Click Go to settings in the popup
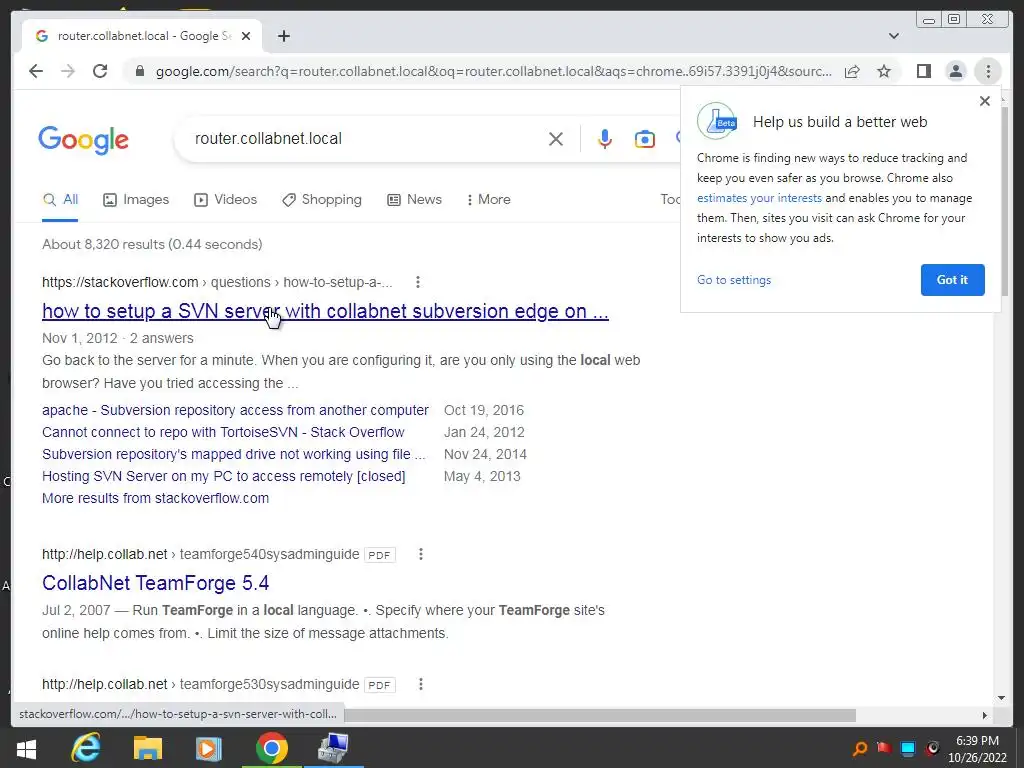The width and height of the screenshot is (1024, 768). click(734, 280)
